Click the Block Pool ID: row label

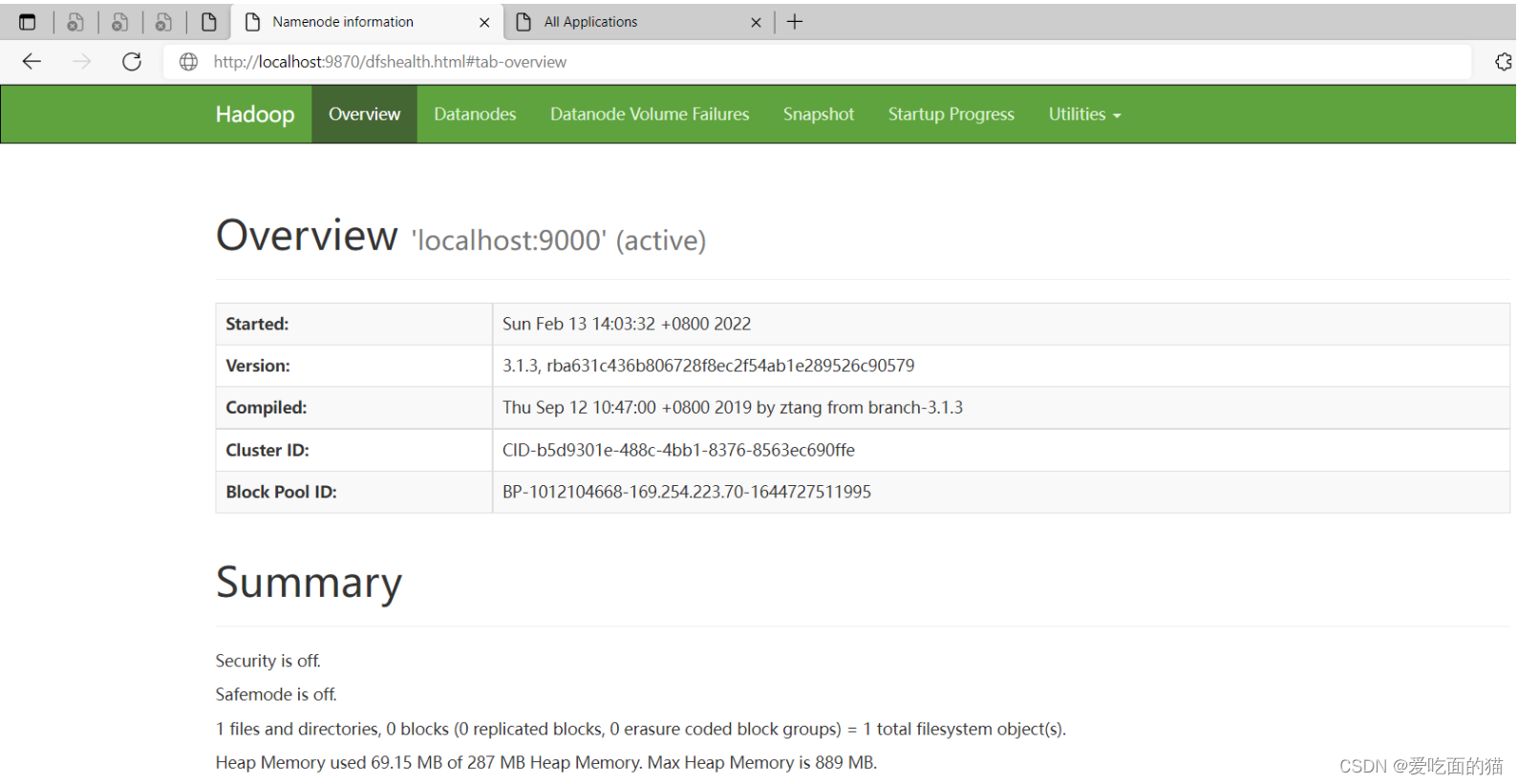point(281,493)
